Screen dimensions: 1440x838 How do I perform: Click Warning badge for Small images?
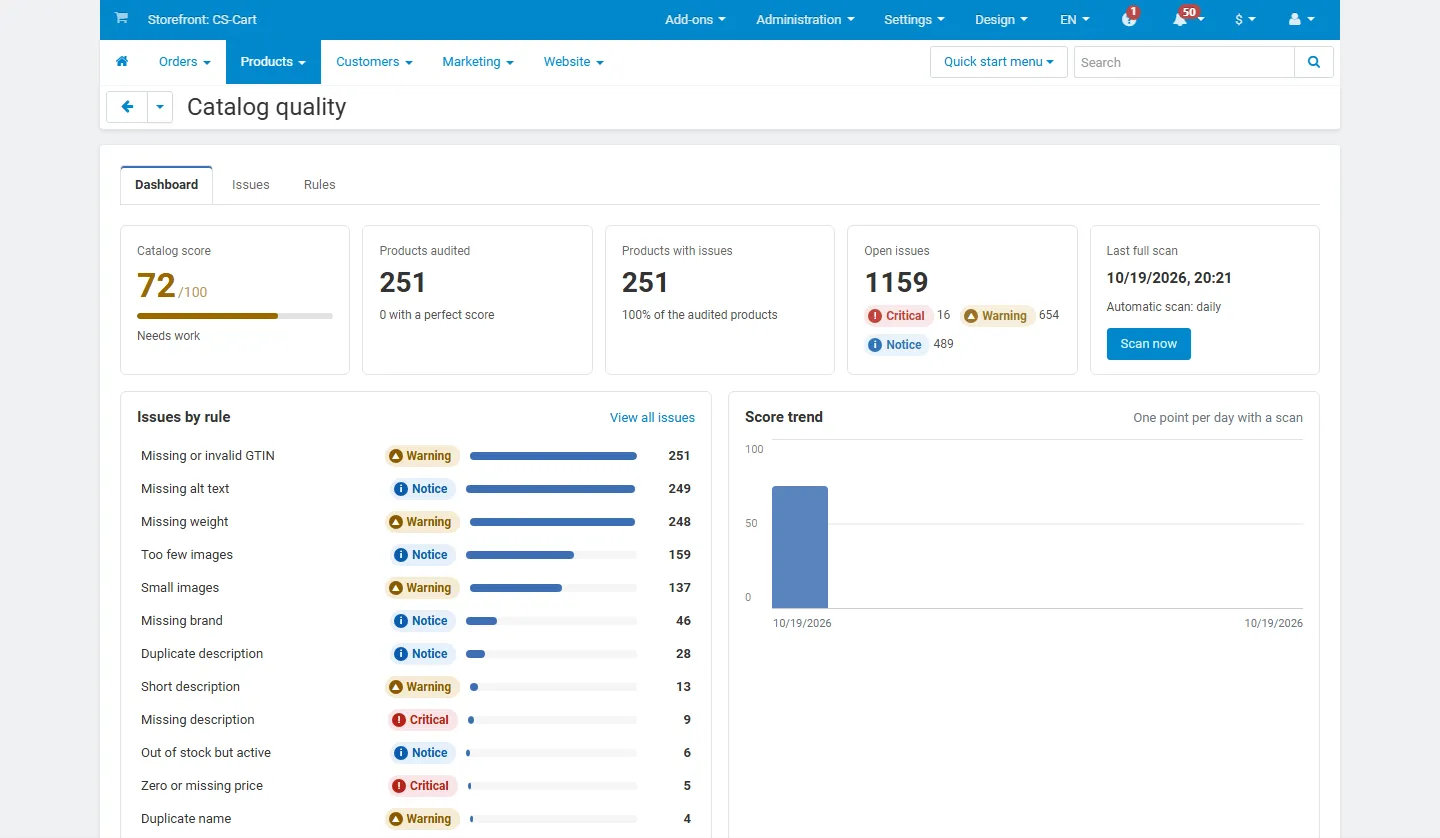[x=422, y=588]
